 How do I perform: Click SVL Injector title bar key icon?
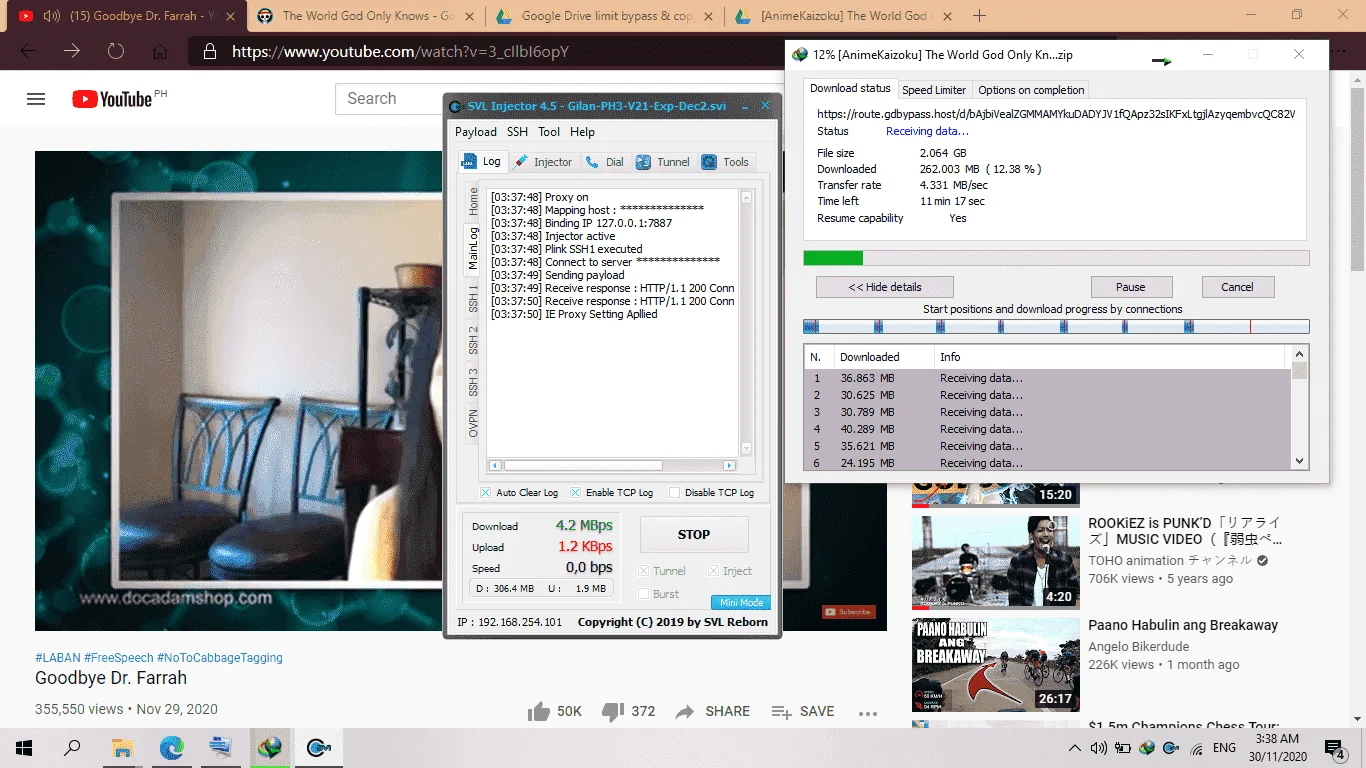455,107
